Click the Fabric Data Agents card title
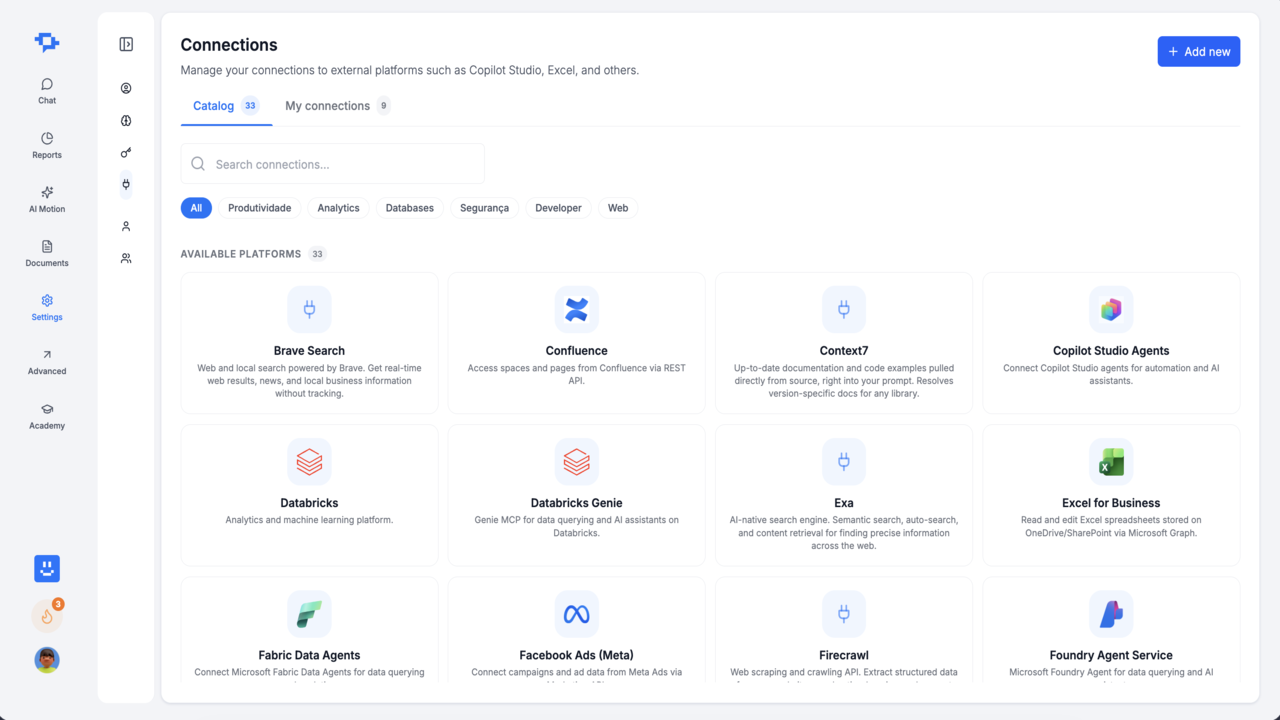1280x720 pixels. pos(309,655)
